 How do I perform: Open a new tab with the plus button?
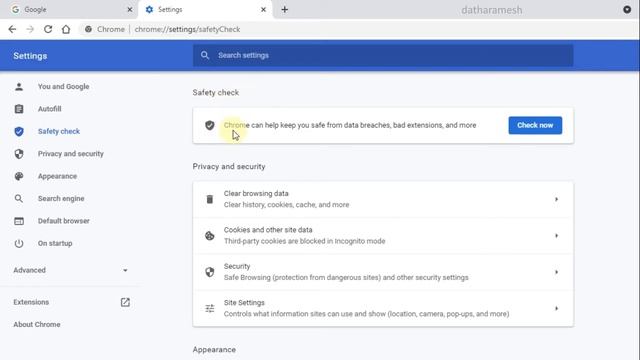pos(284,9)
